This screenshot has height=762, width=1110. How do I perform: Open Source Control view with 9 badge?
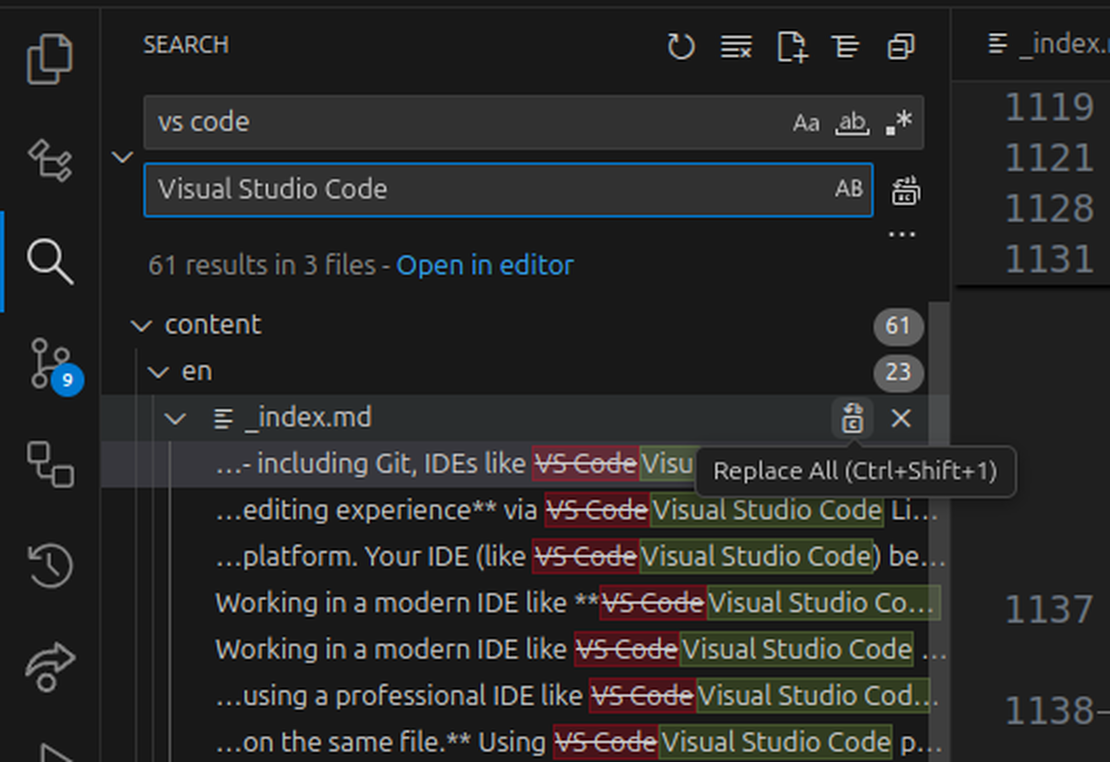[x=55, y=365]
